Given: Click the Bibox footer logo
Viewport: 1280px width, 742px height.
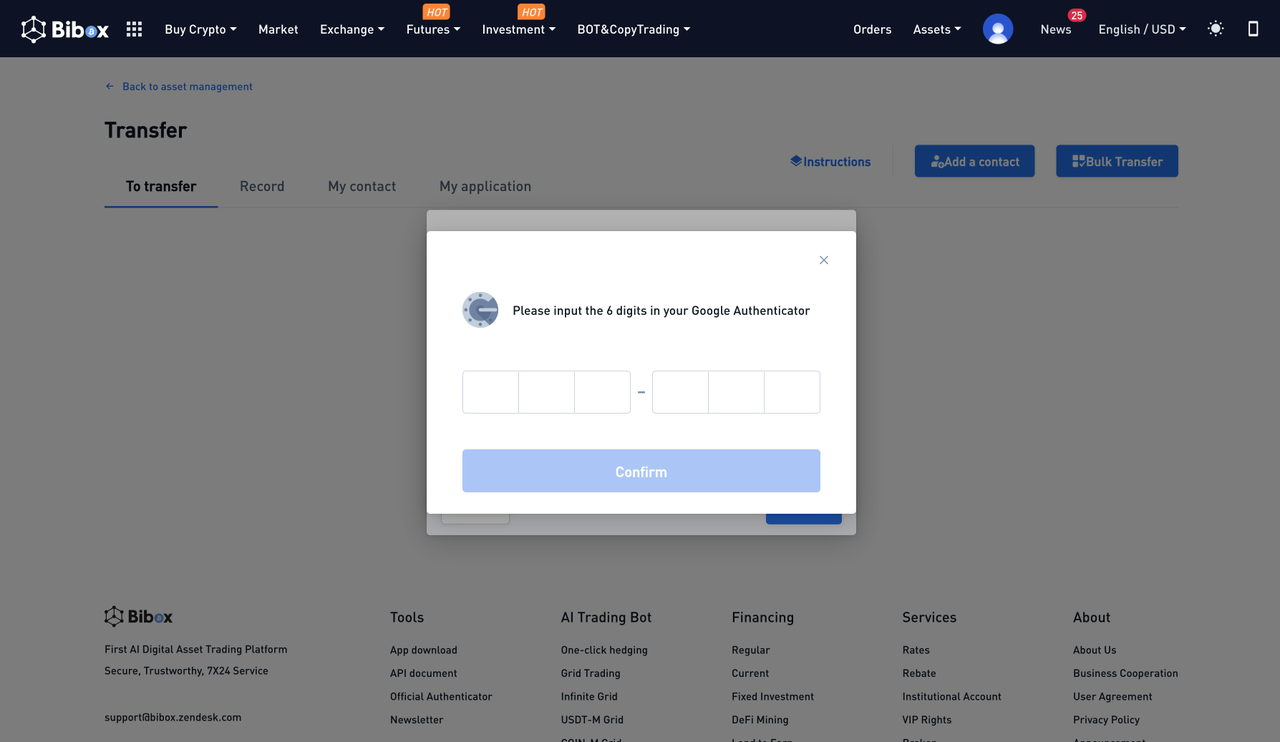Looking at the screenshot, I should (x=139, y=617).
